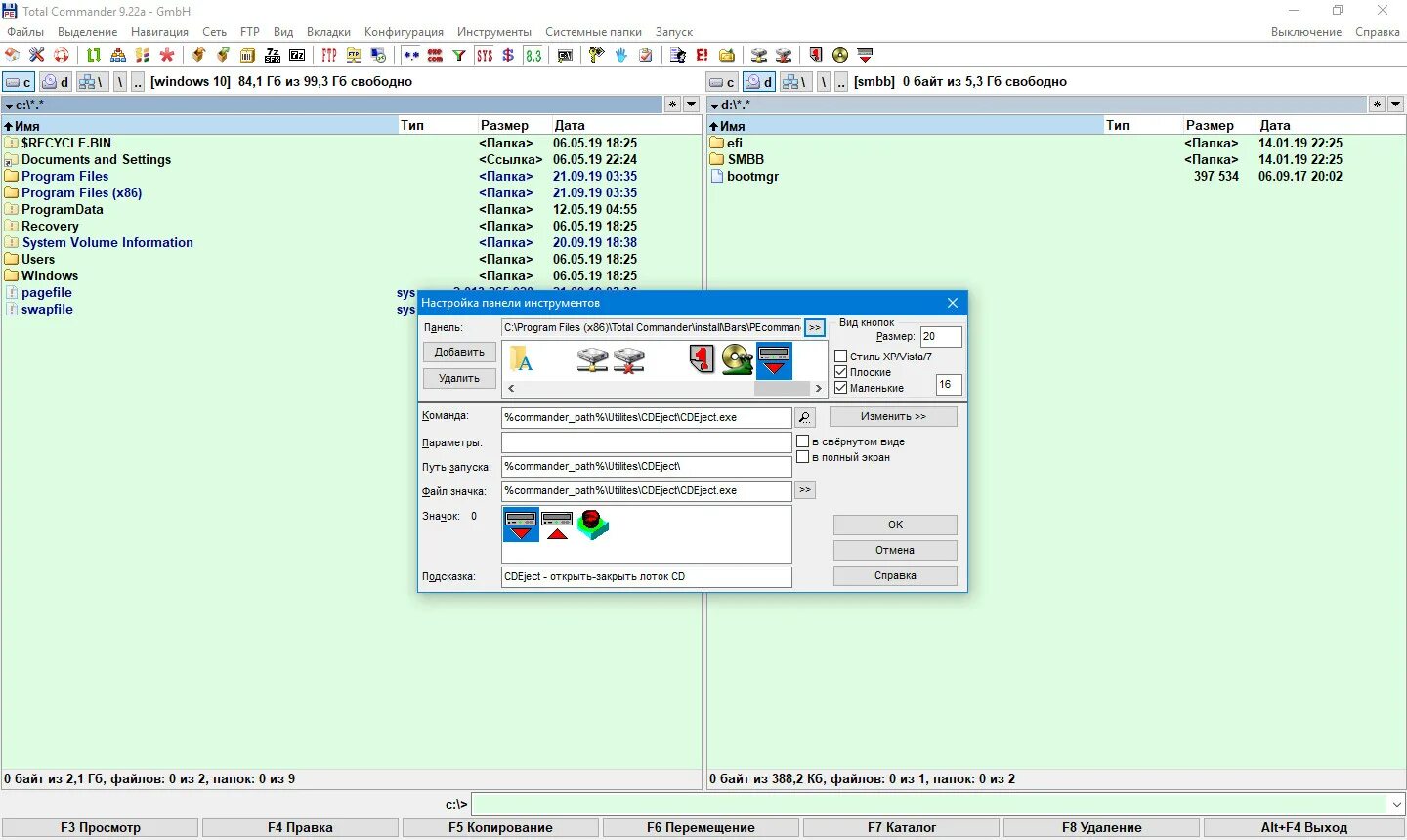Click the red SYS toolbar icon
Image resolution: width=1407 pixels, height=840 pixels.
pyautogui.click(x=485, y=55)
